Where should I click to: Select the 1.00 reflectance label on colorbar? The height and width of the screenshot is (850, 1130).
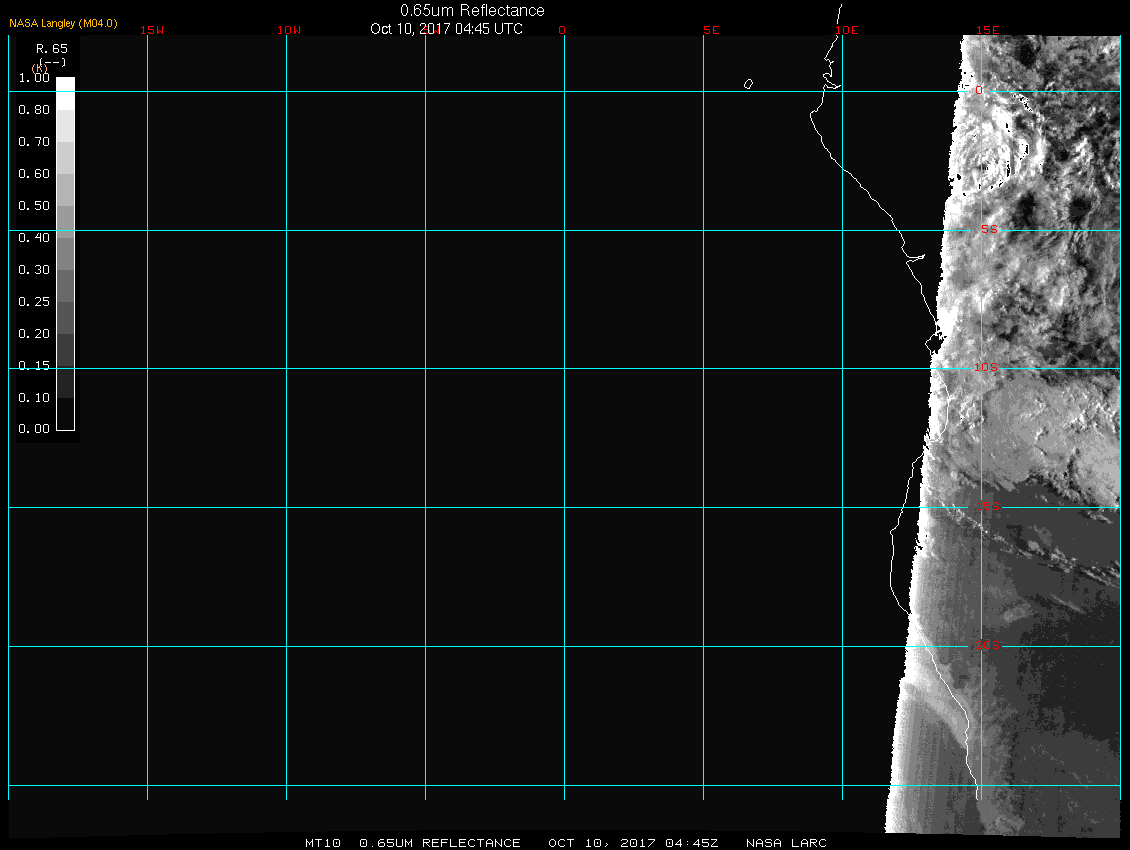pyautogui.click(x=34, y=78)
